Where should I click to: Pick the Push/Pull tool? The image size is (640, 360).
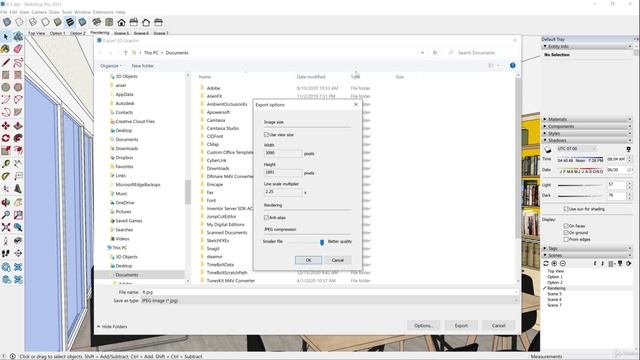[x=18, y=125]
